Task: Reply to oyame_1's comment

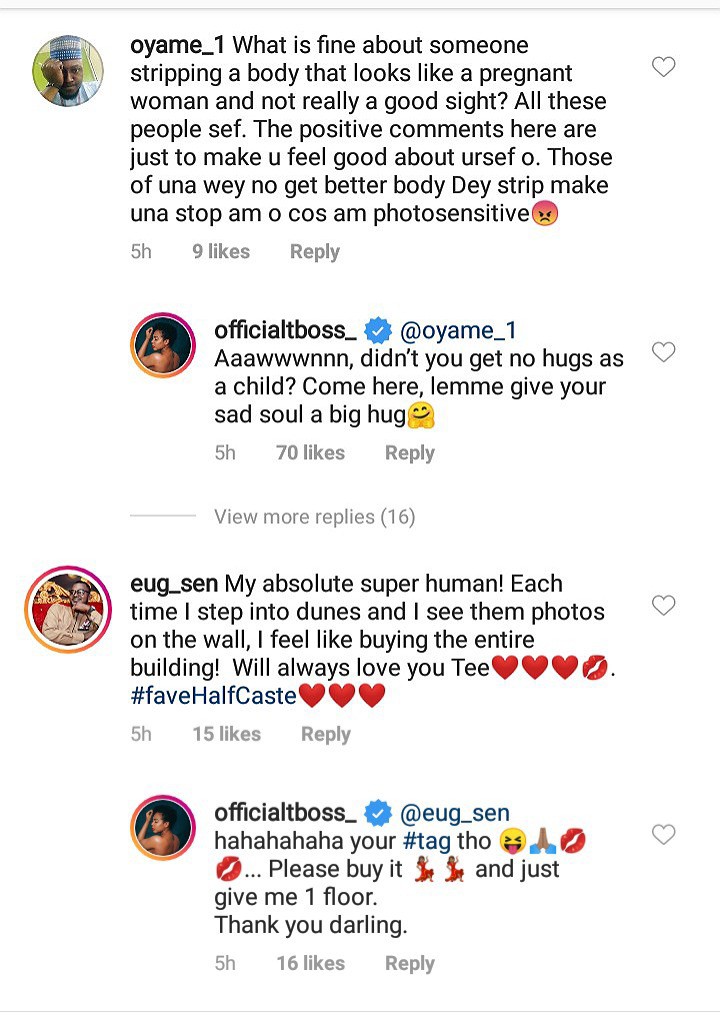Action: tap(315, 252)
